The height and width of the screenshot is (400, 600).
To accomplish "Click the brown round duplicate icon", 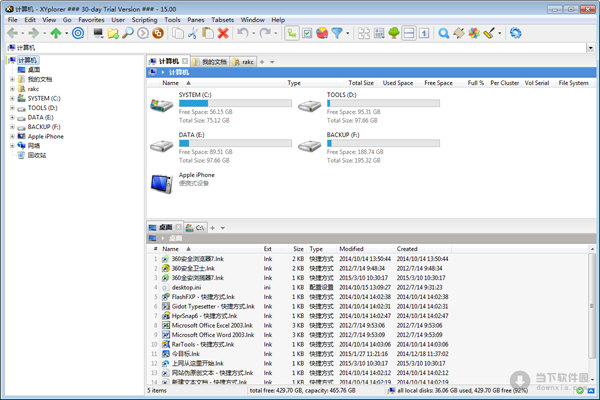I will pos(158,33).
